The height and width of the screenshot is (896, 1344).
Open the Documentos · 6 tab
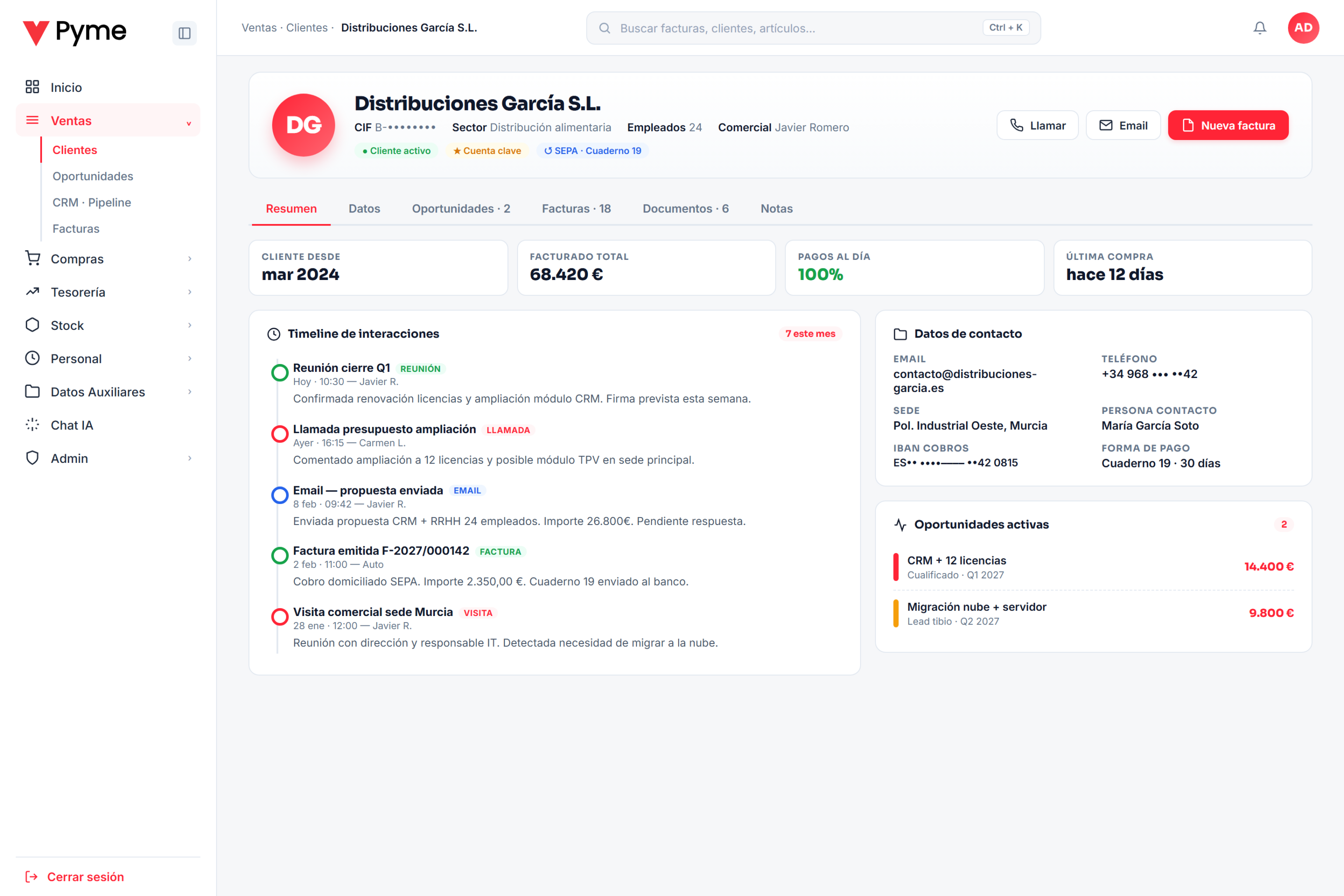pos(685,209)
